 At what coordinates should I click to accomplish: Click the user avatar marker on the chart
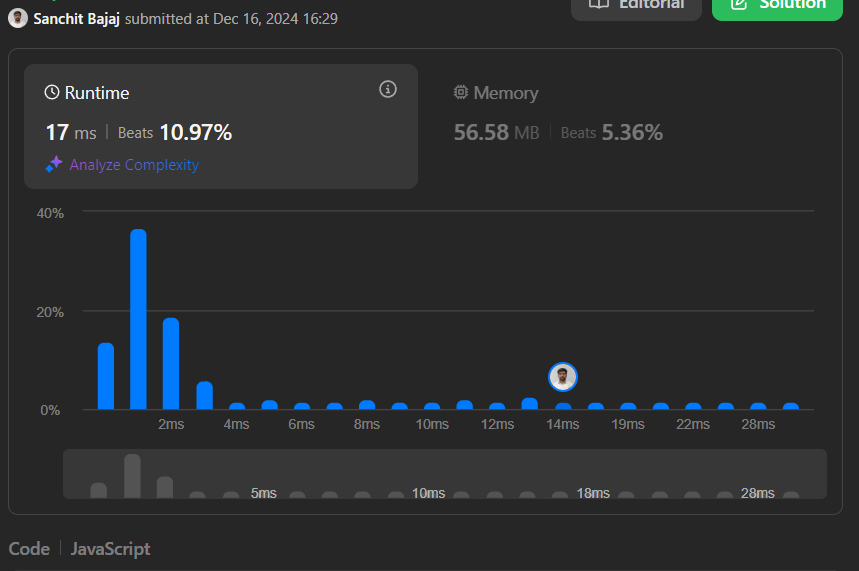tap(563, 377)
